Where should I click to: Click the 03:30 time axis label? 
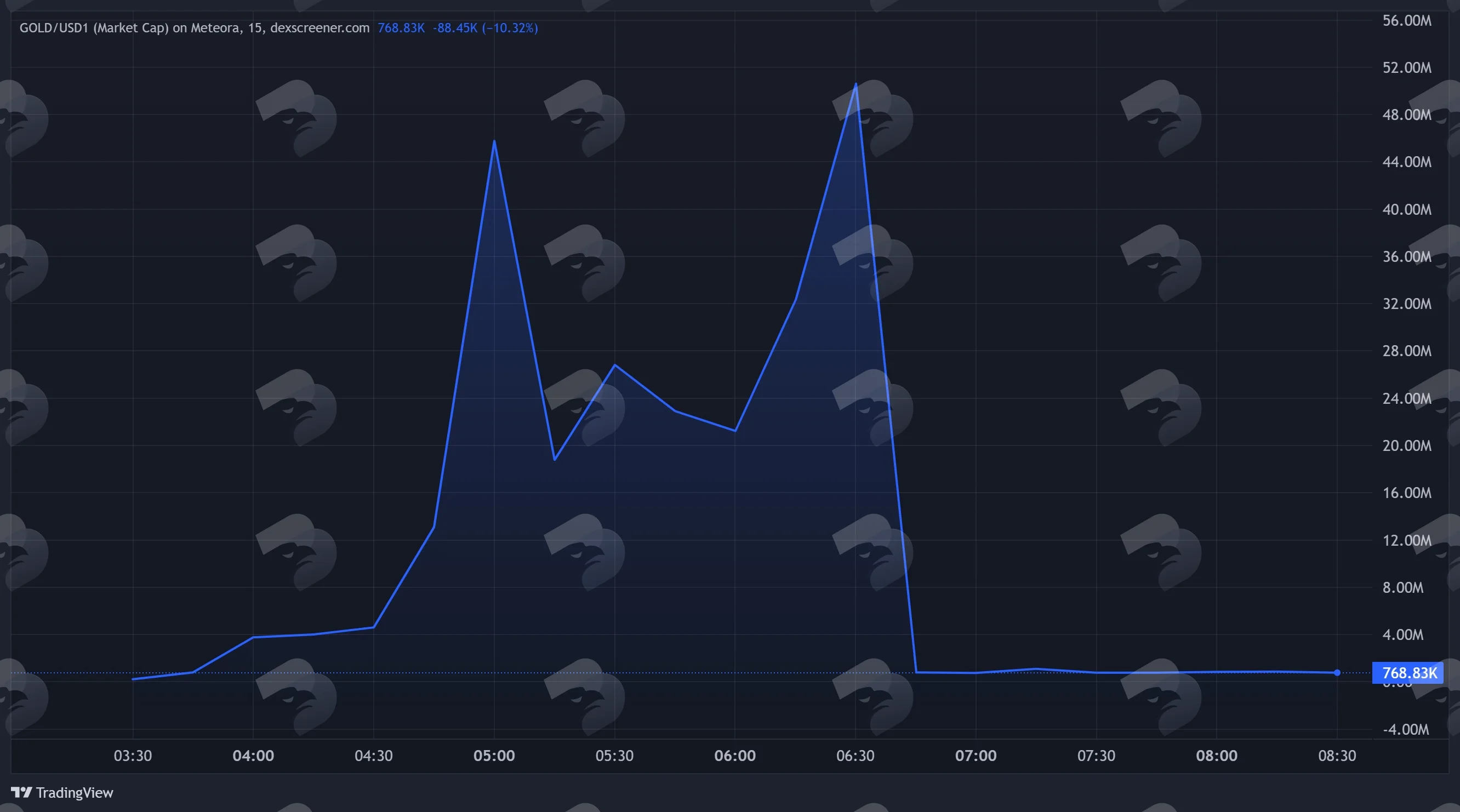[x=133, y=756]
